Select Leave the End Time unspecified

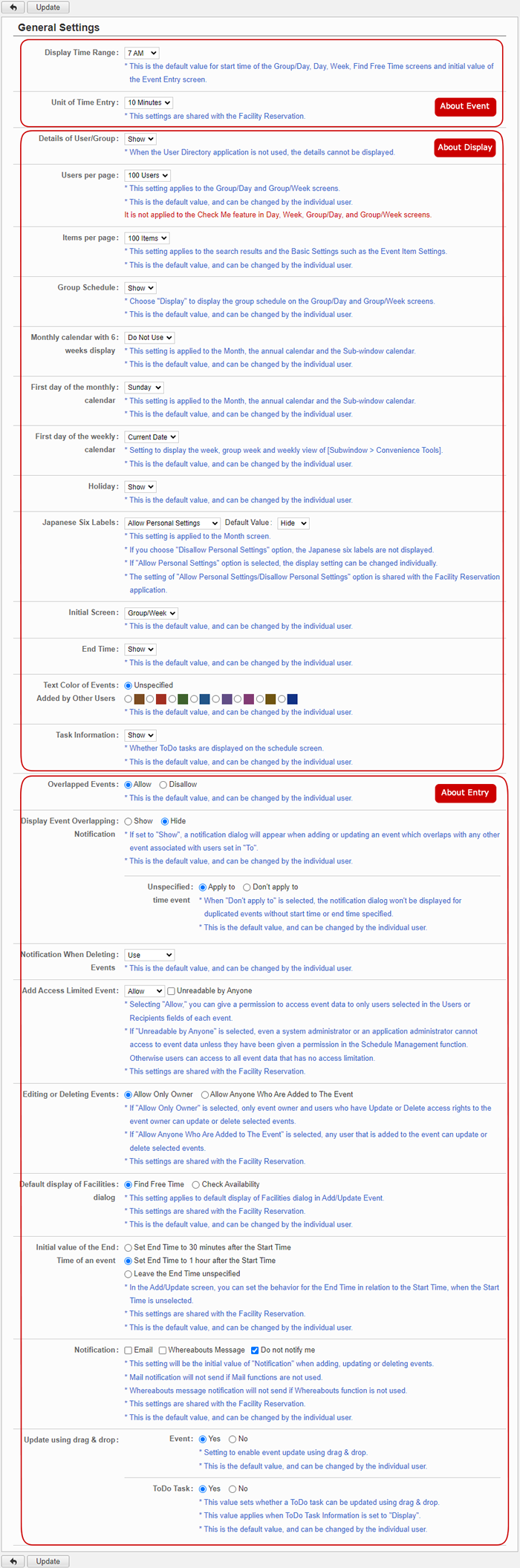(x=129, y=1275)
